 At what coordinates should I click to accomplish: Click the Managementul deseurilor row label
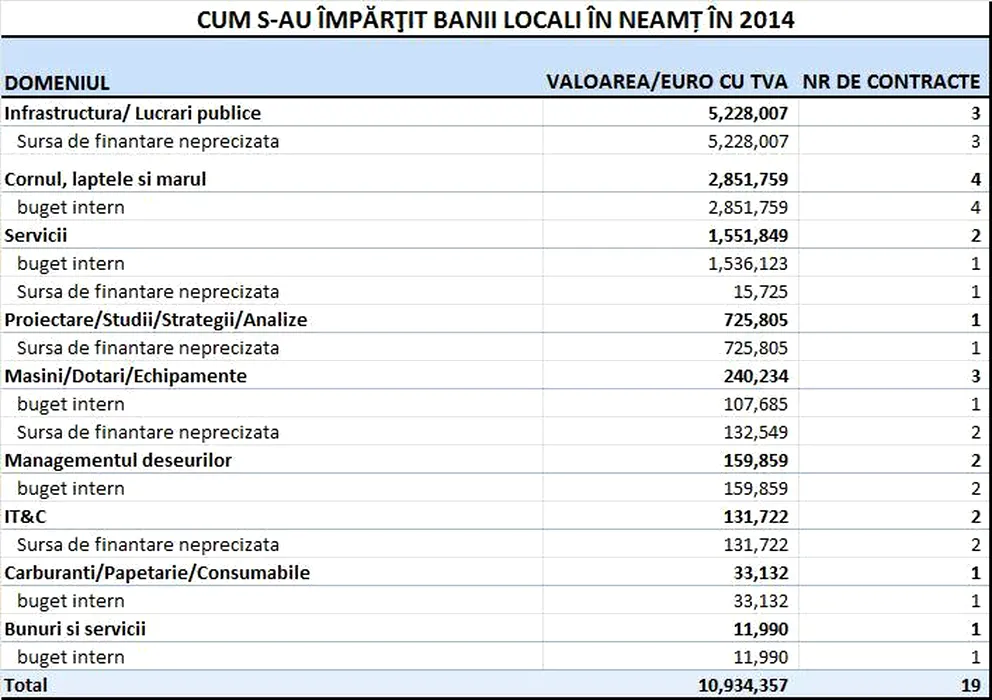click(119, 460)
